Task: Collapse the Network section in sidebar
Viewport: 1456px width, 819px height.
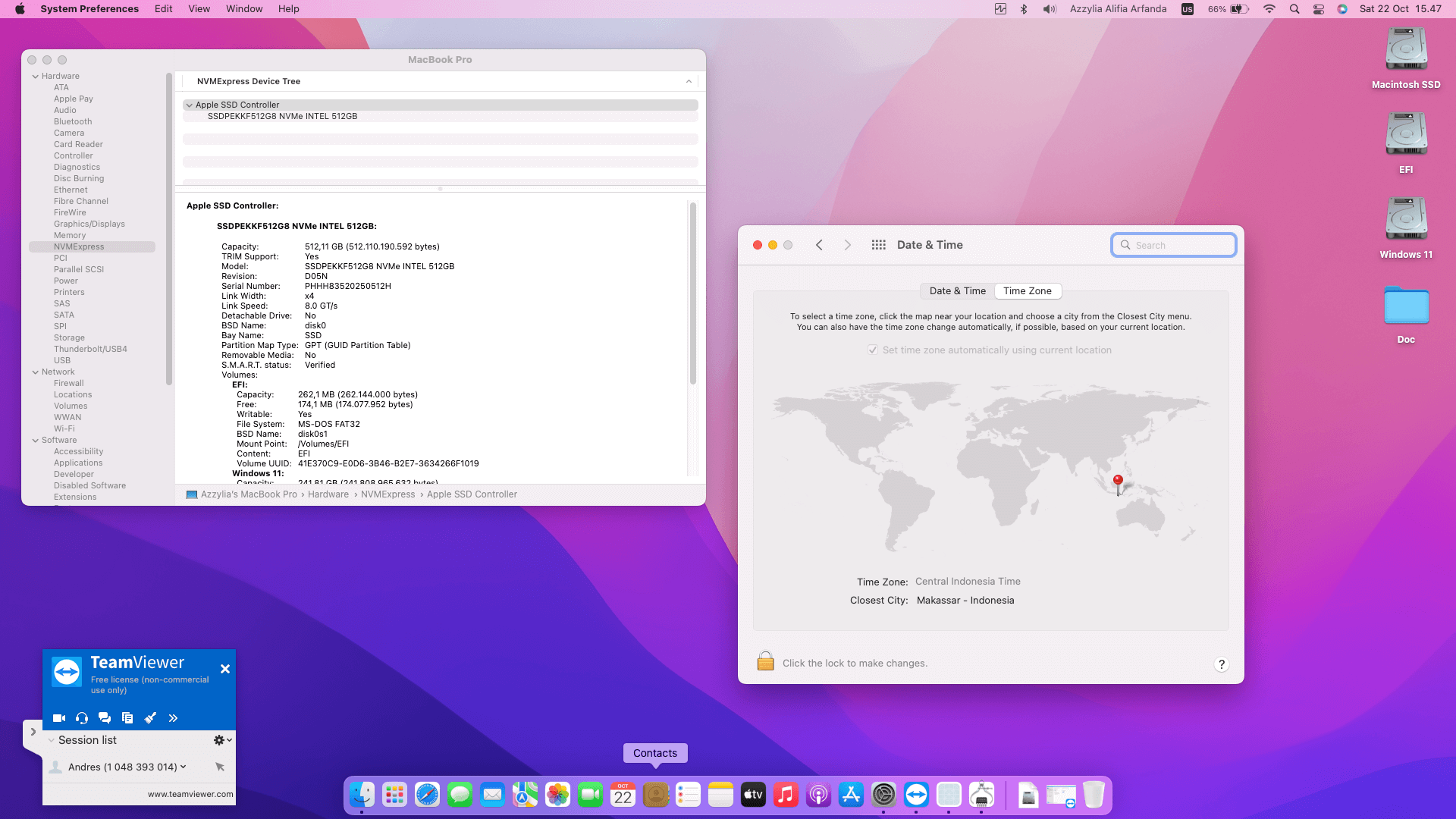Action: (x=36, y=372)
